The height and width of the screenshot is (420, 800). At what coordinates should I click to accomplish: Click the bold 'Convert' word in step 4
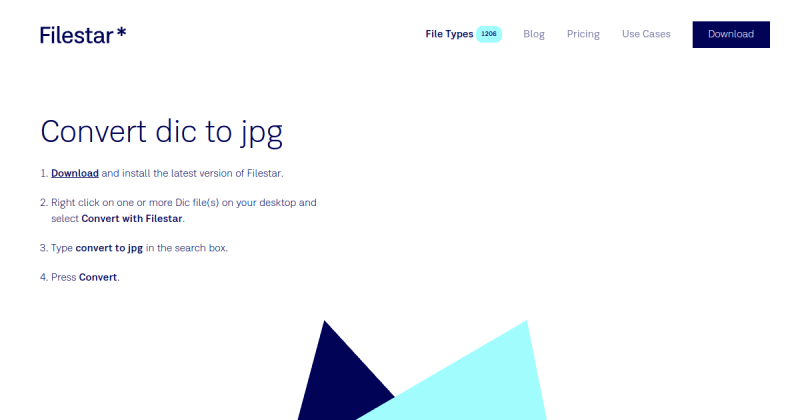98,277
